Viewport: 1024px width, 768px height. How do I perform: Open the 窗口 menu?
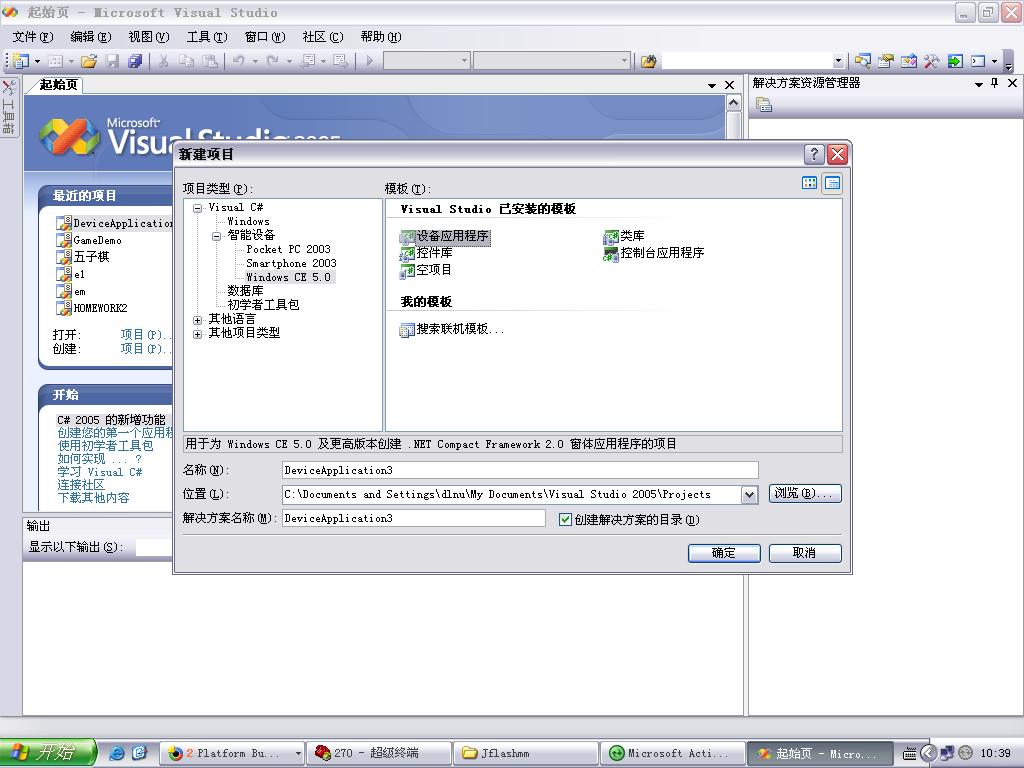pos(265,37)
